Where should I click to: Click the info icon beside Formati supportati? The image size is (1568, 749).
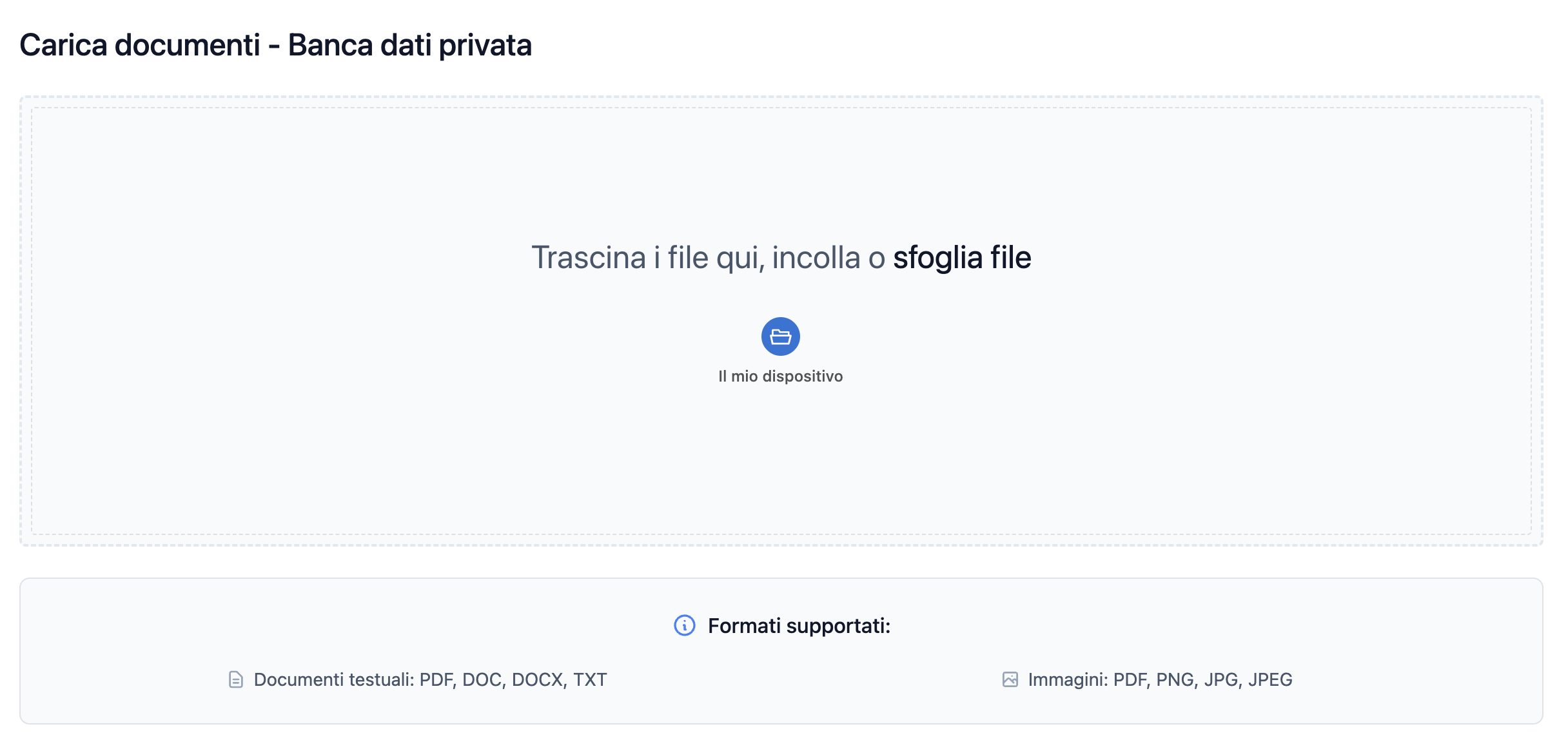click(x=684, y=625)
